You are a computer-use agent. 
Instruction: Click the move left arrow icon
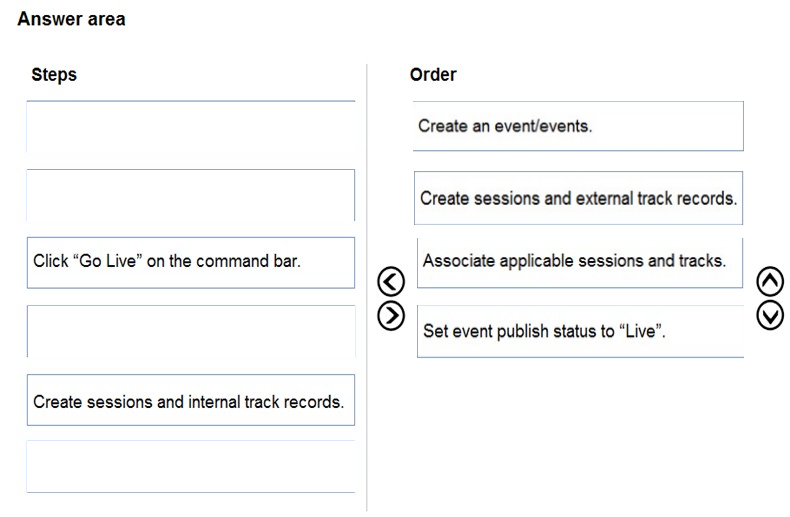(x=390, y=281)
